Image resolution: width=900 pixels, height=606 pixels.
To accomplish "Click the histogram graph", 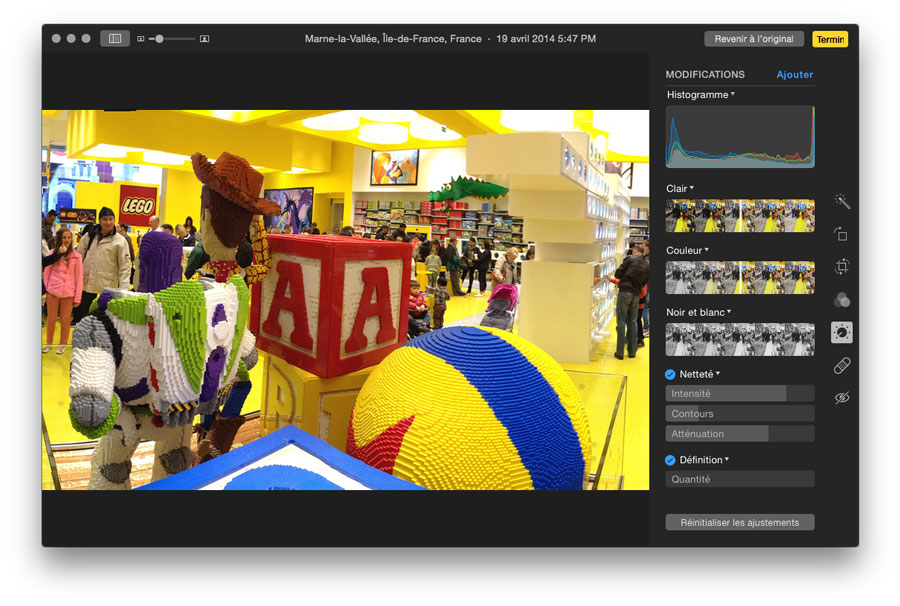I will pyautogui.click(x=740, y=137).
